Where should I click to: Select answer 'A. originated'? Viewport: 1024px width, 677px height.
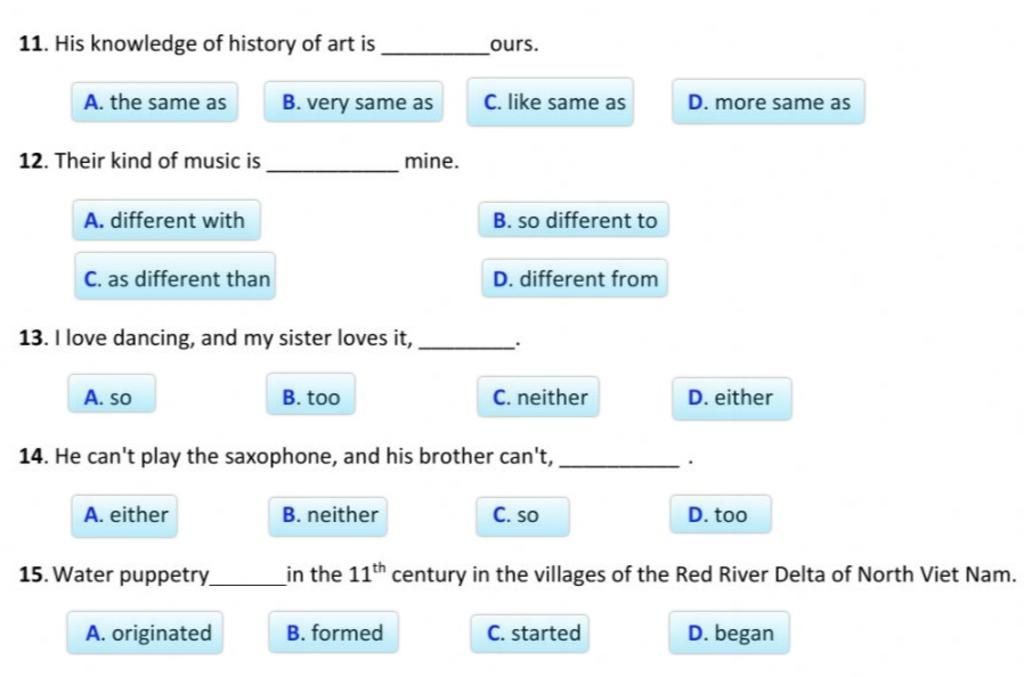pos(145,633)
